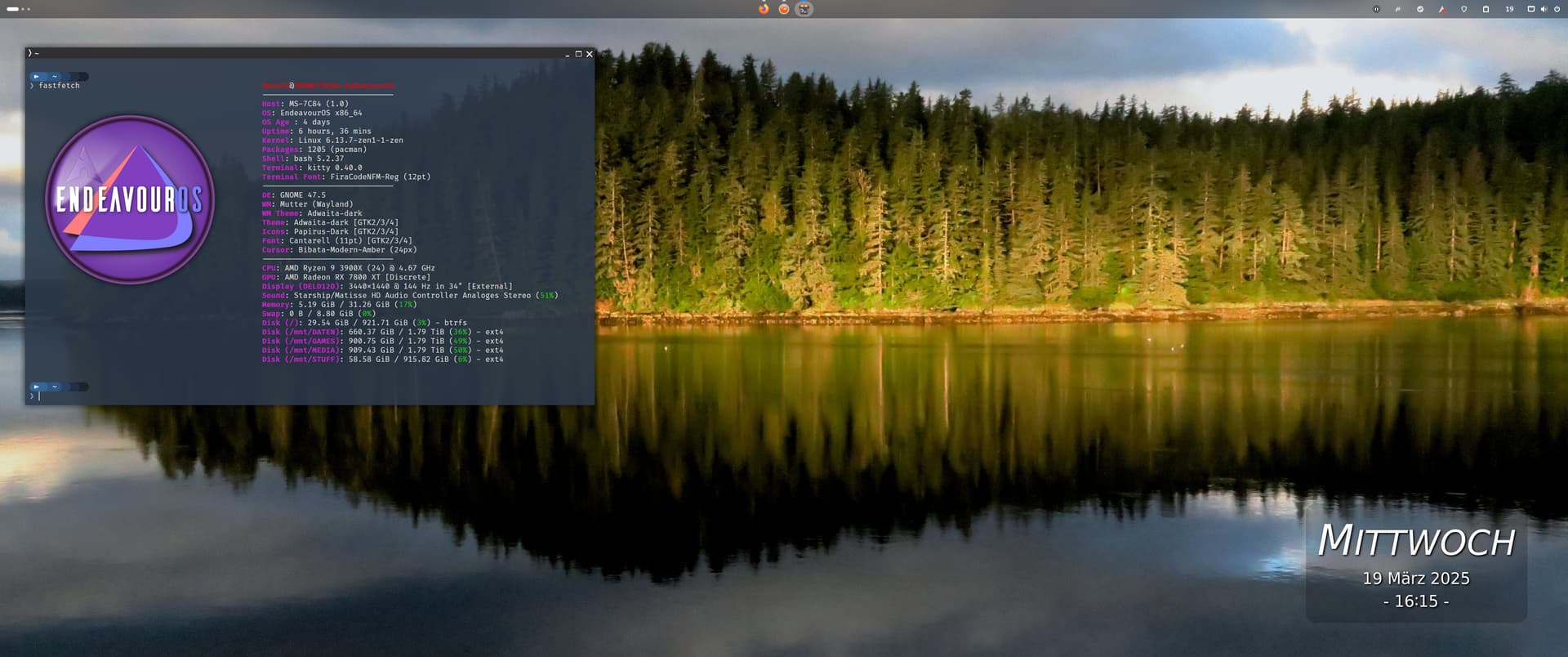Open the power menu icon at top right

tap(1557, 9)
